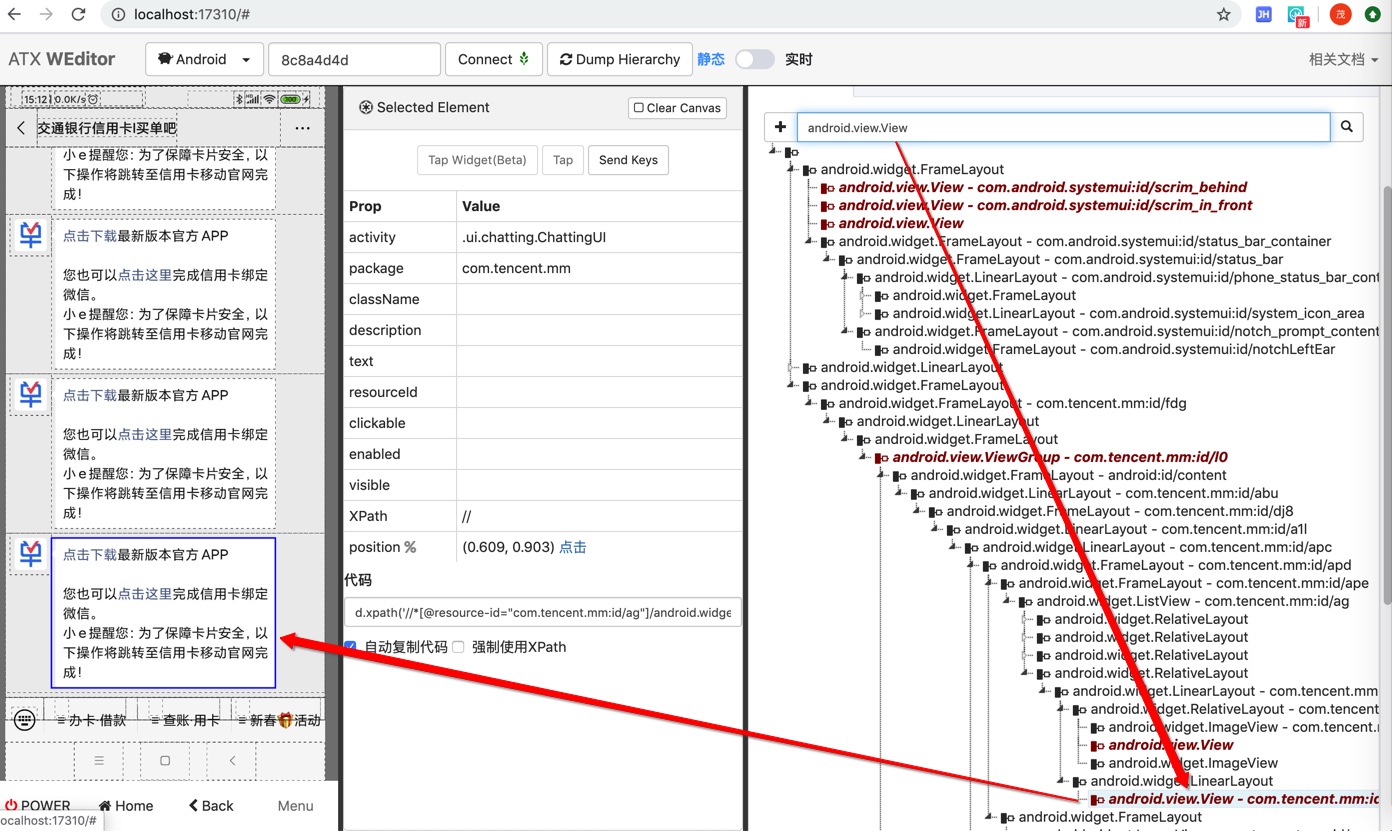
Task: Collapse the phone_status_bar_container LinearLayout node
Action: [846, 277]
